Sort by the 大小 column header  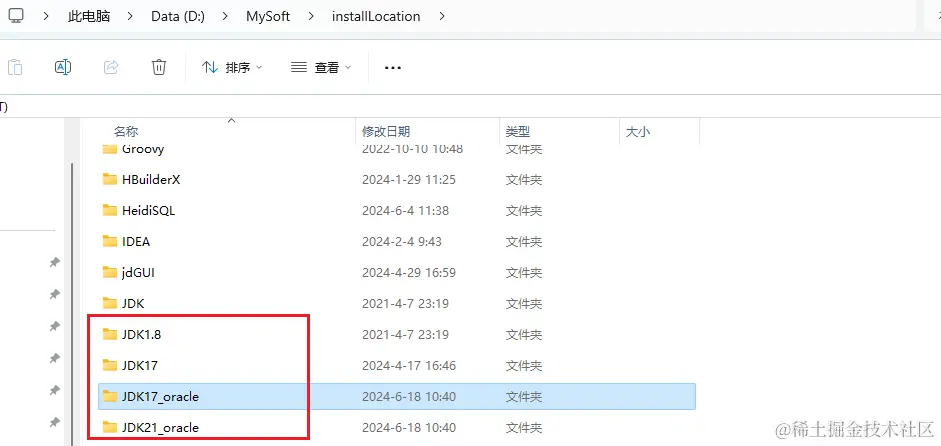637,131
